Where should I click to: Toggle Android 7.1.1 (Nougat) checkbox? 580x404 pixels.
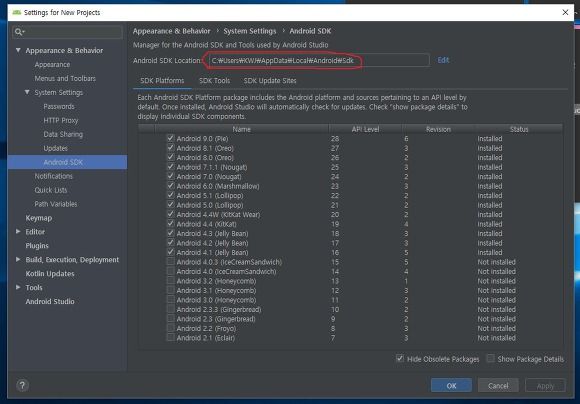click(x=171, y=166)
